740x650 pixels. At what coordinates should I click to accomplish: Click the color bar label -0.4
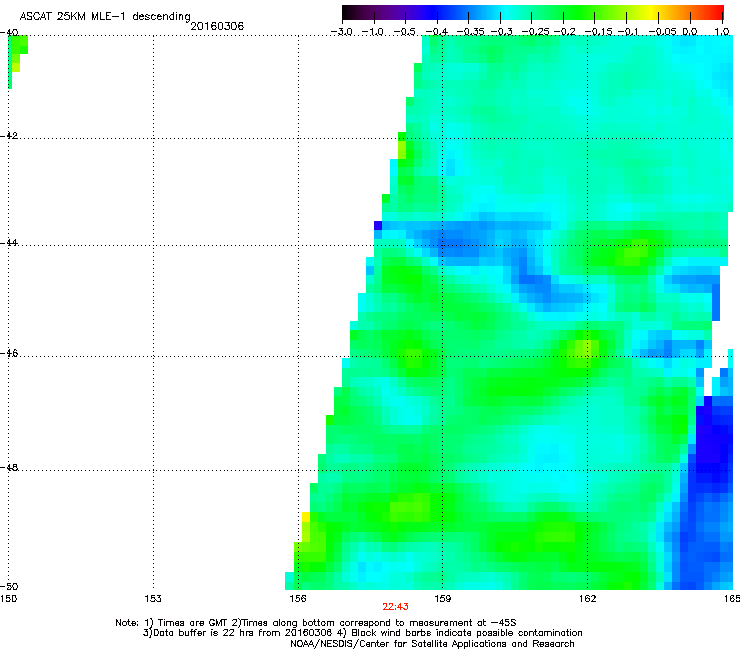pyautogui.click(x=437, y=32)
